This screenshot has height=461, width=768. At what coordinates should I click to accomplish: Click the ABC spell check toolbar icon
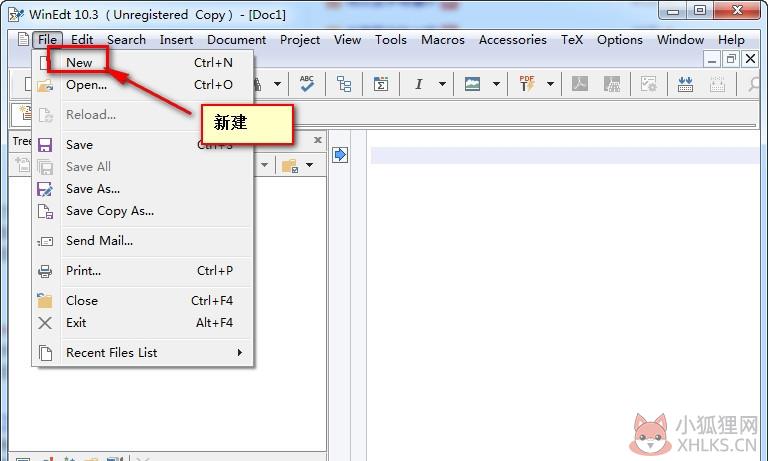pos(307,84)
